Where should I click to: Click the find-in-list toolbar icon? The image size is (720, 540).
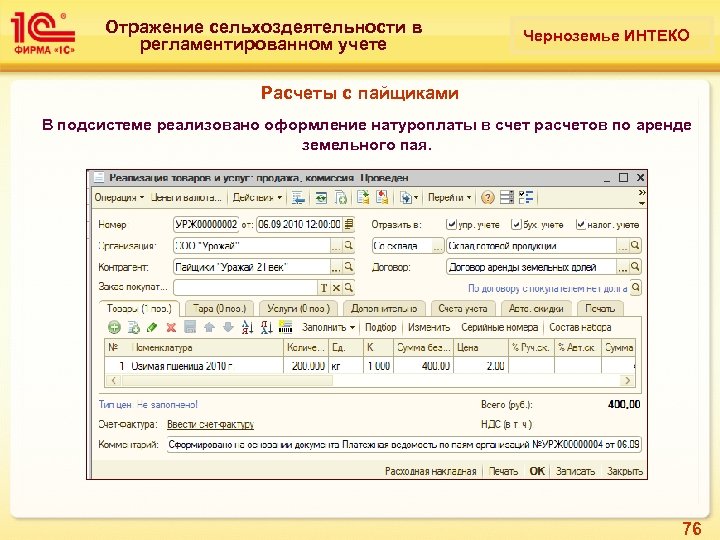click(298, 198)
